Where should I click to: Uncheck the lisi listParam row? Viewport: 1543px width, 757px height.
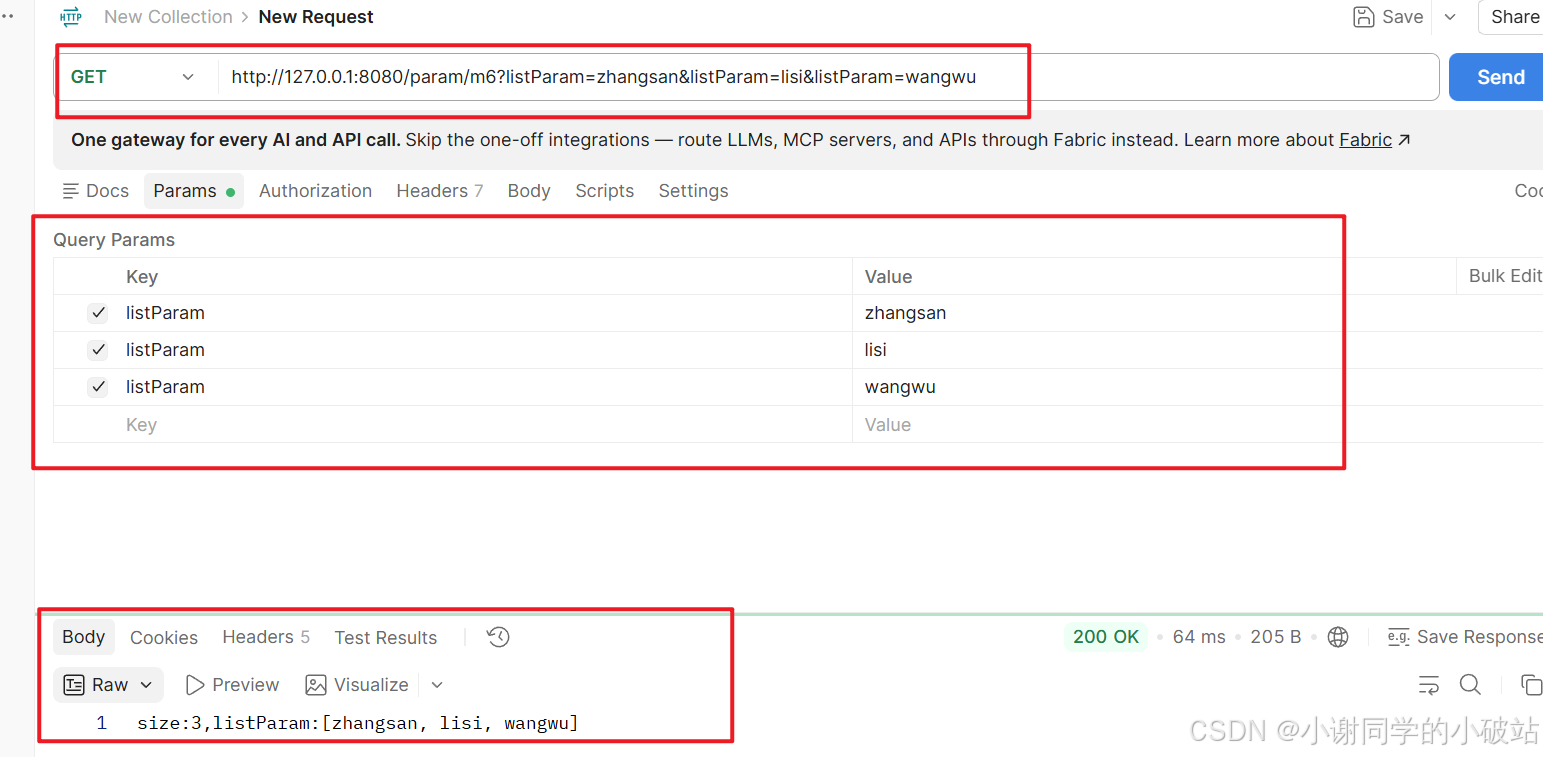coord(98,350)
